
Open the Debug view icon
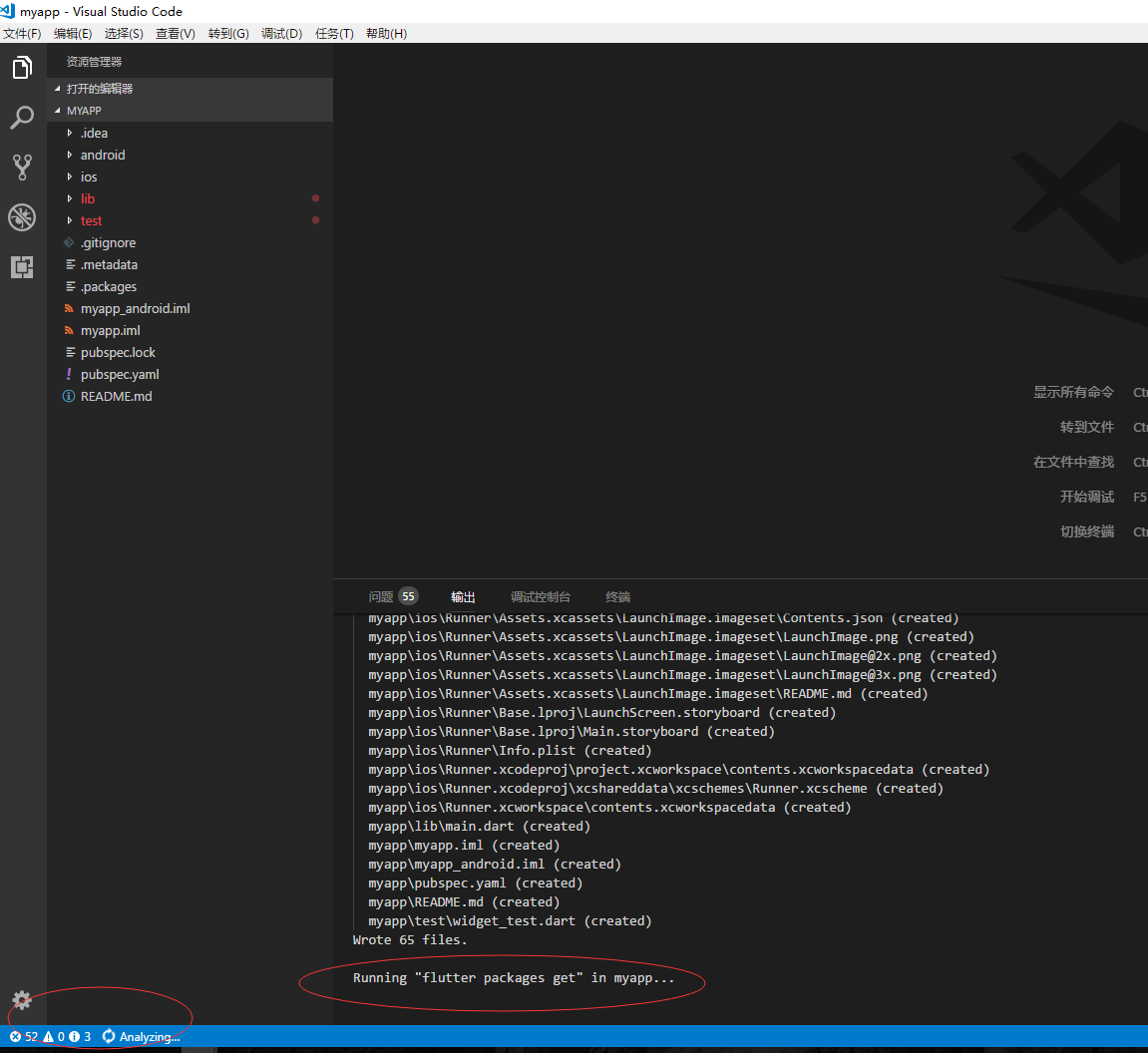pos(22,217)
